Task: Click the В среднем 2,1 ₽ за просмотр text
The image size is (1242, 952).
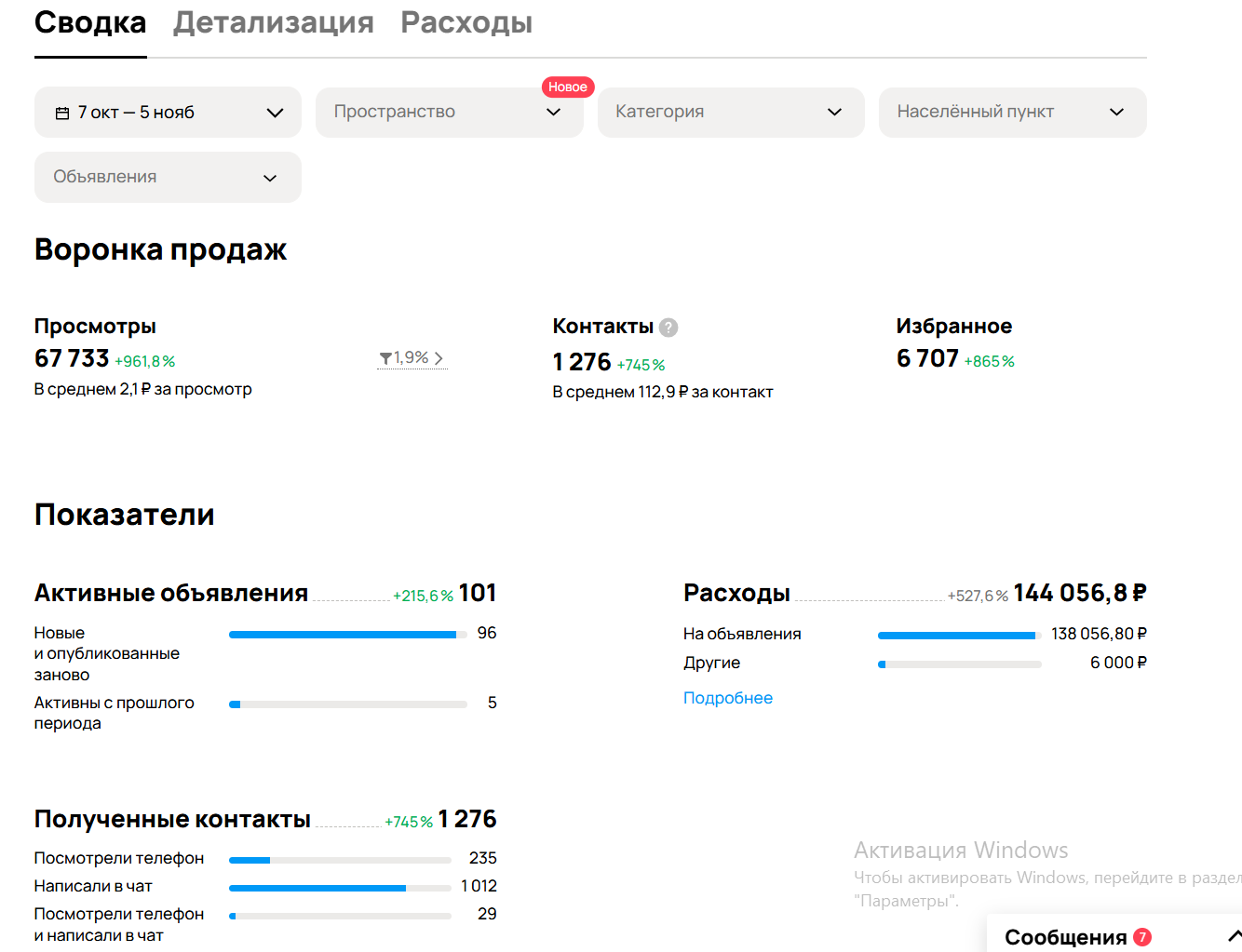Action: pos(143,390)
